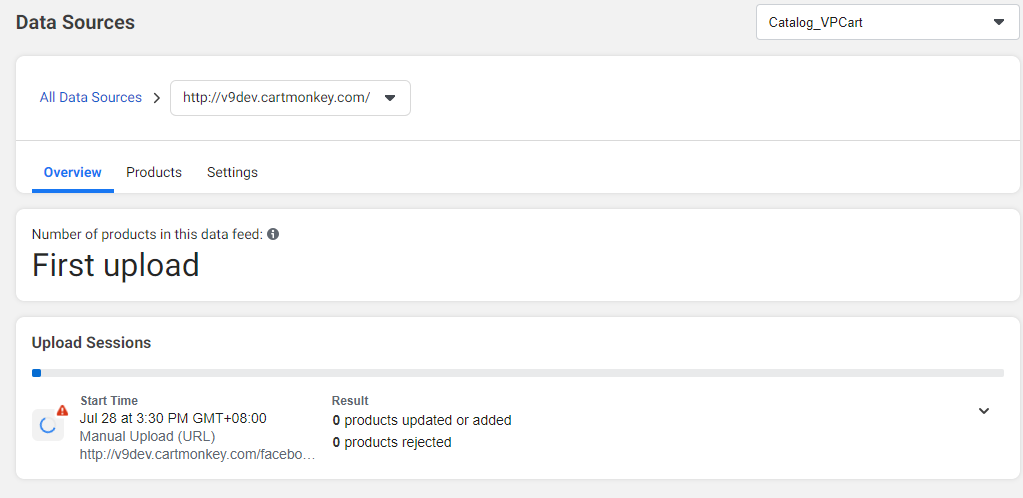Switch to the Products tab
The width and height of the screenshot is (1023, 498).
pos(154,172)
